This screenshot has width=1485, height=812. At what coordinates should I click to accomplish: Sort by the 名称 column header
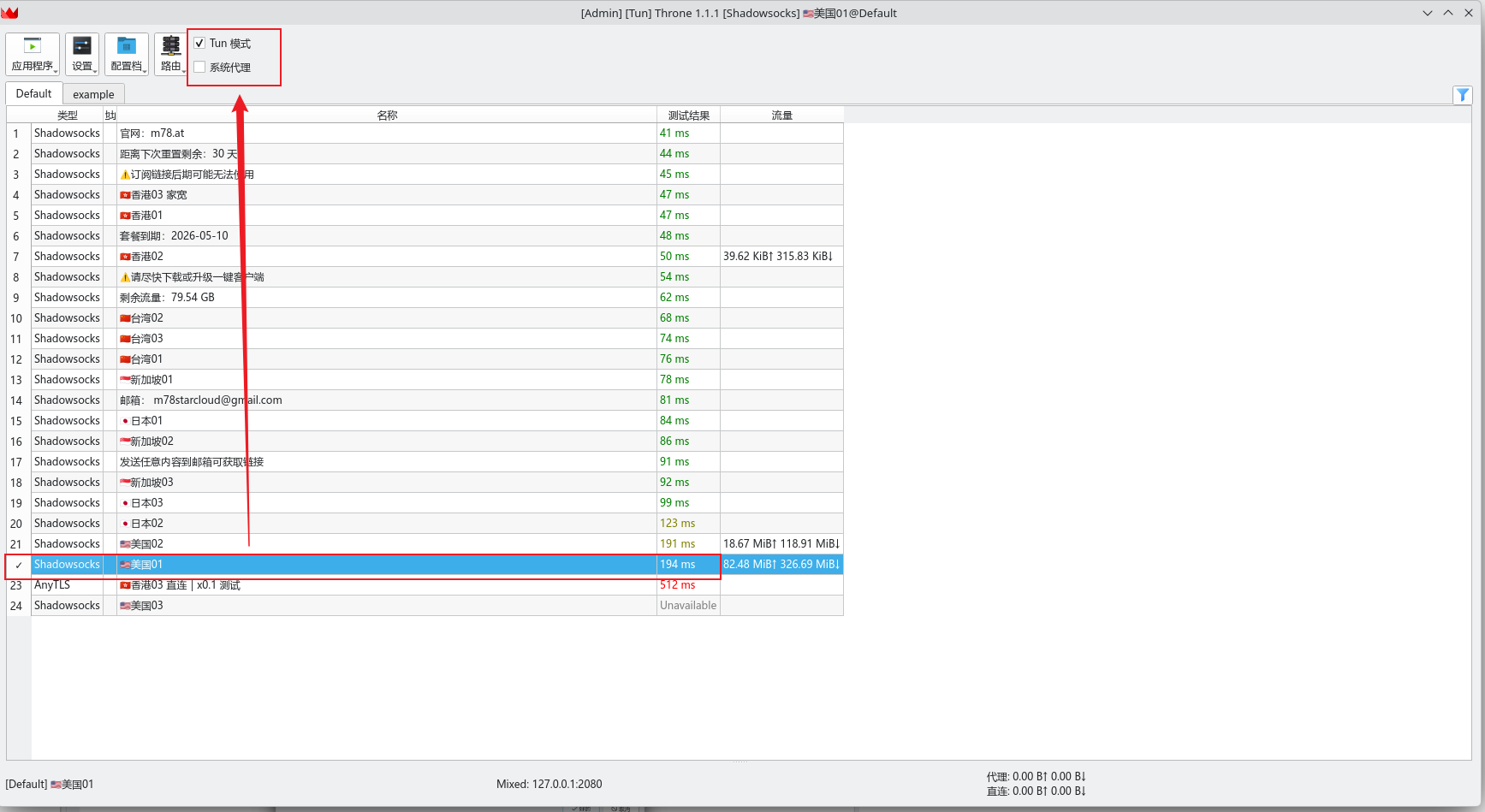[387, 115]
